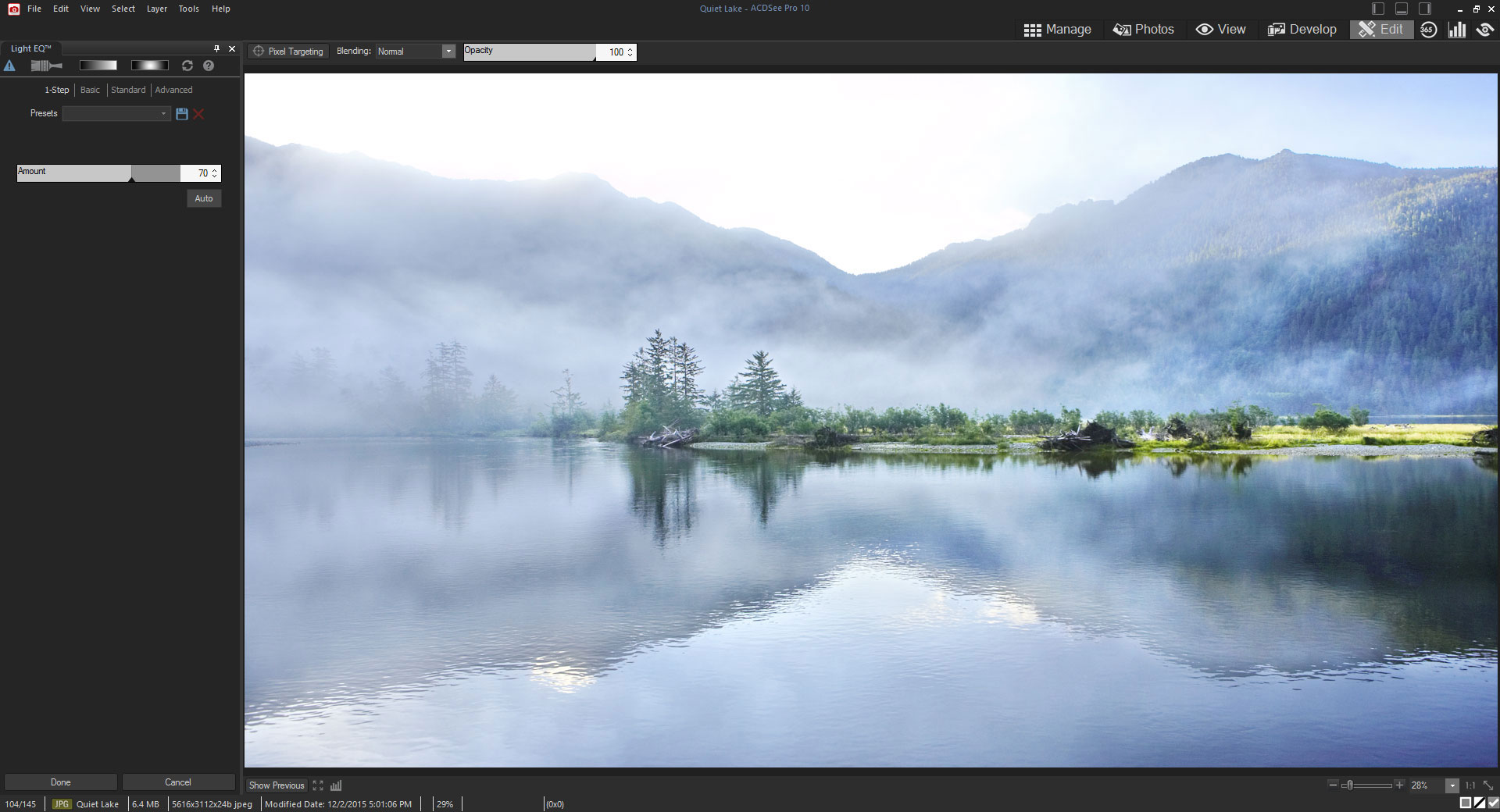Pin the Light EQ panel
Image resolution: width=1500 pixels, height=812 pixels.
pos(216,48)
